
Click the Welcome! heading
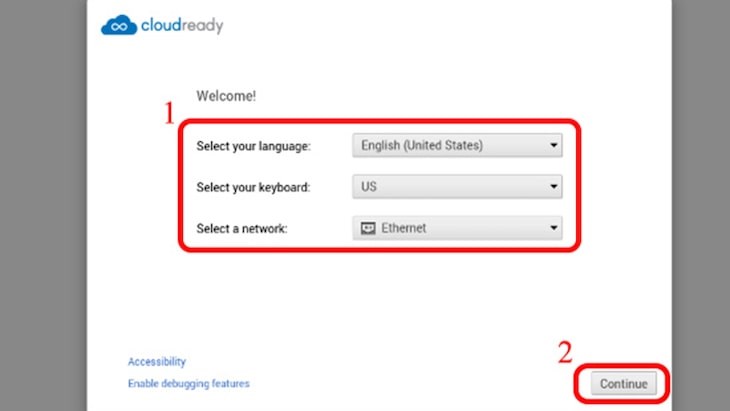pos(226,97)
